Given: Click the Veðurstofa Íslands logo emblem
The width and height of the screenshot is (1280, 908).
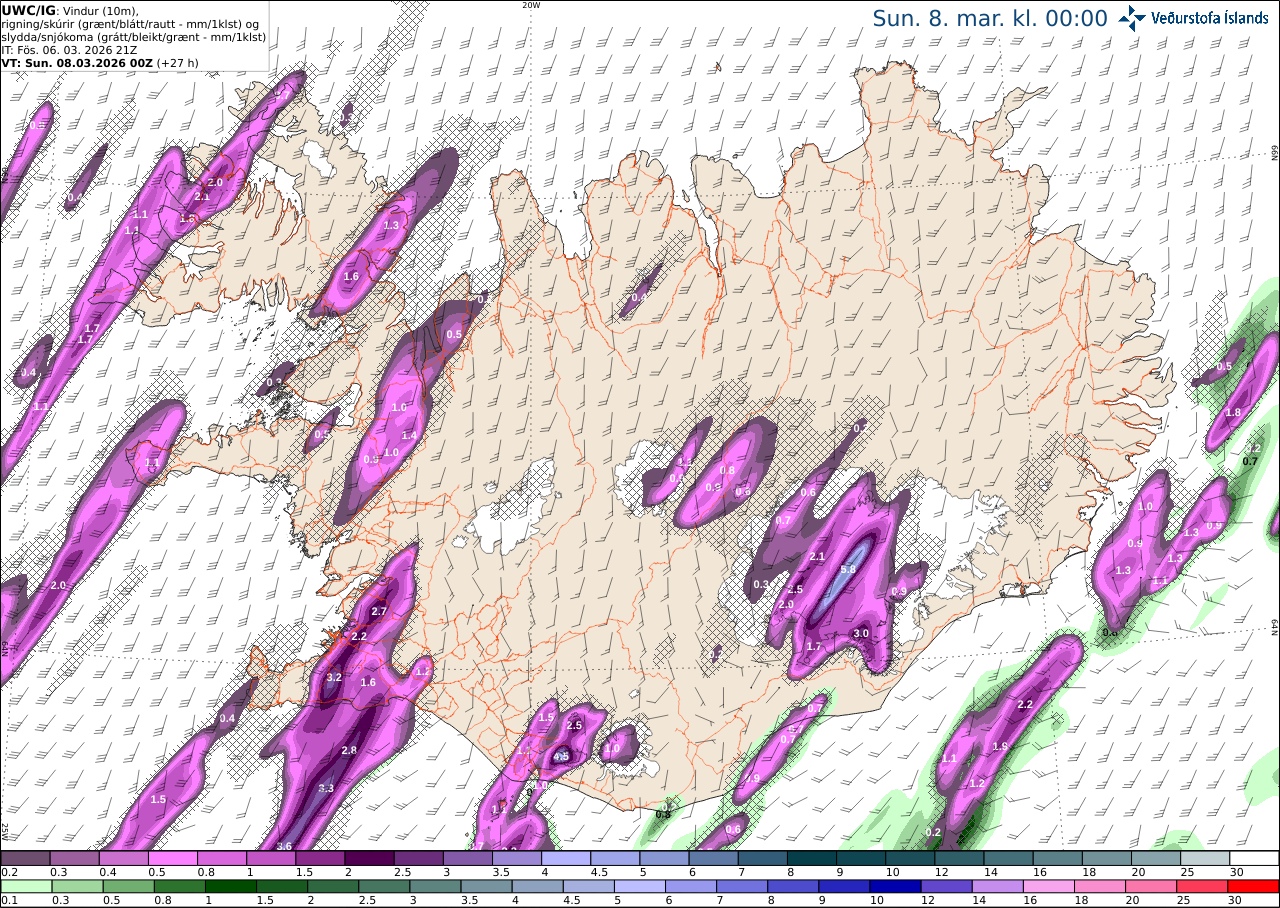Looking at the screenshot, I should click(1132, 18).
